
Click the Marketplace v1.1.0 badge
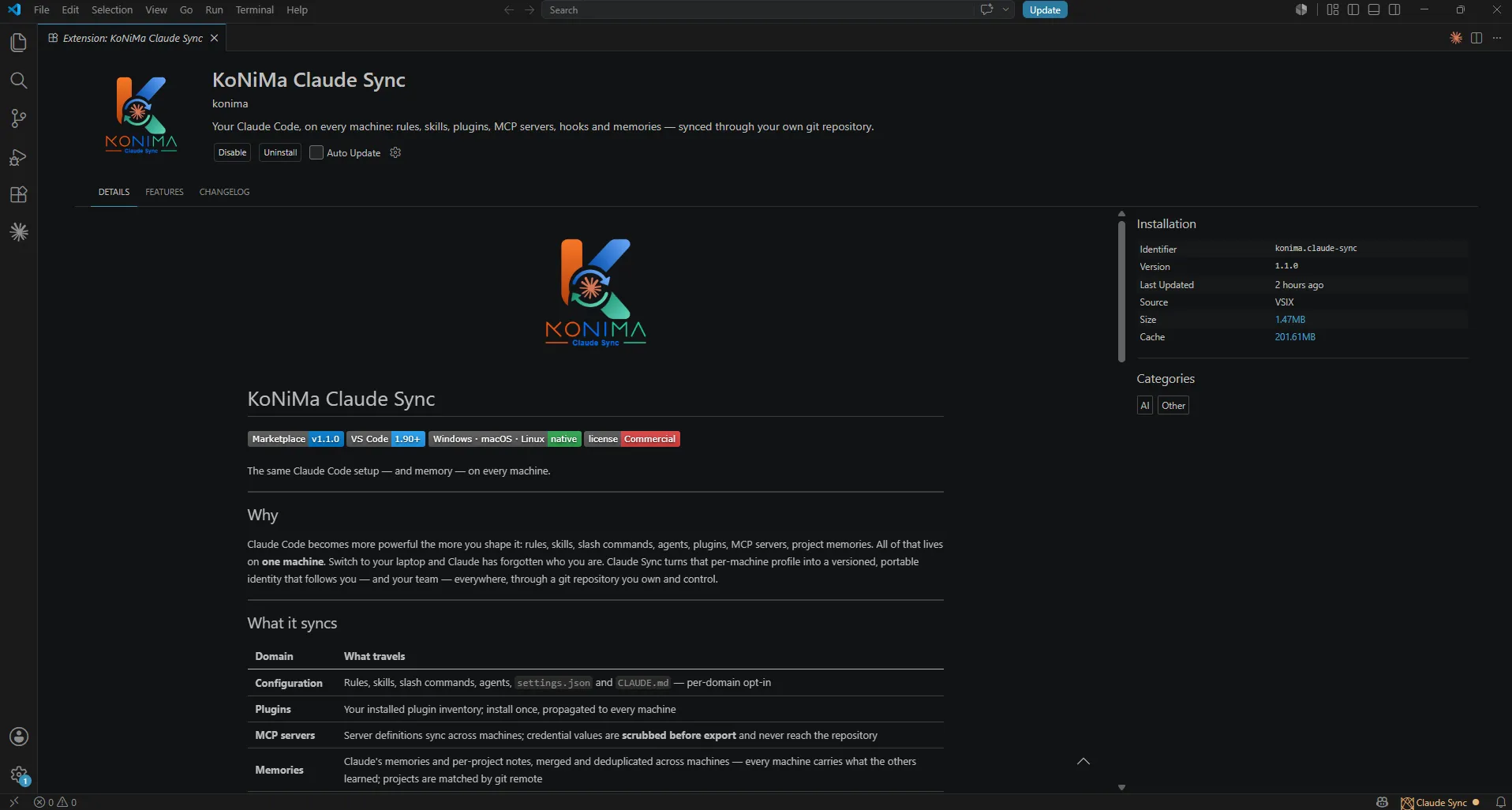[295, 439]
